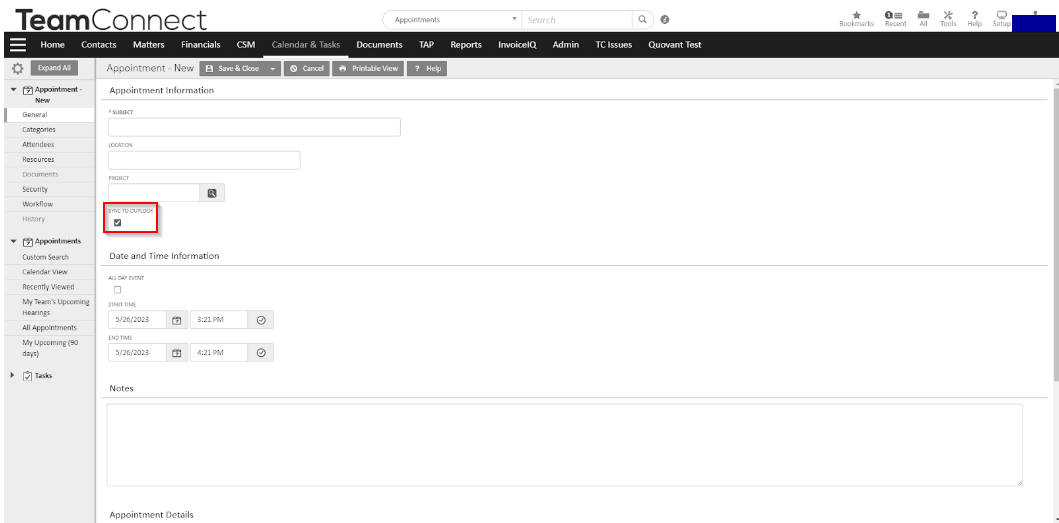1059x523 pixels.
Task: Open the Appointments search scope dropdown
Action: (x=453, y=20)
